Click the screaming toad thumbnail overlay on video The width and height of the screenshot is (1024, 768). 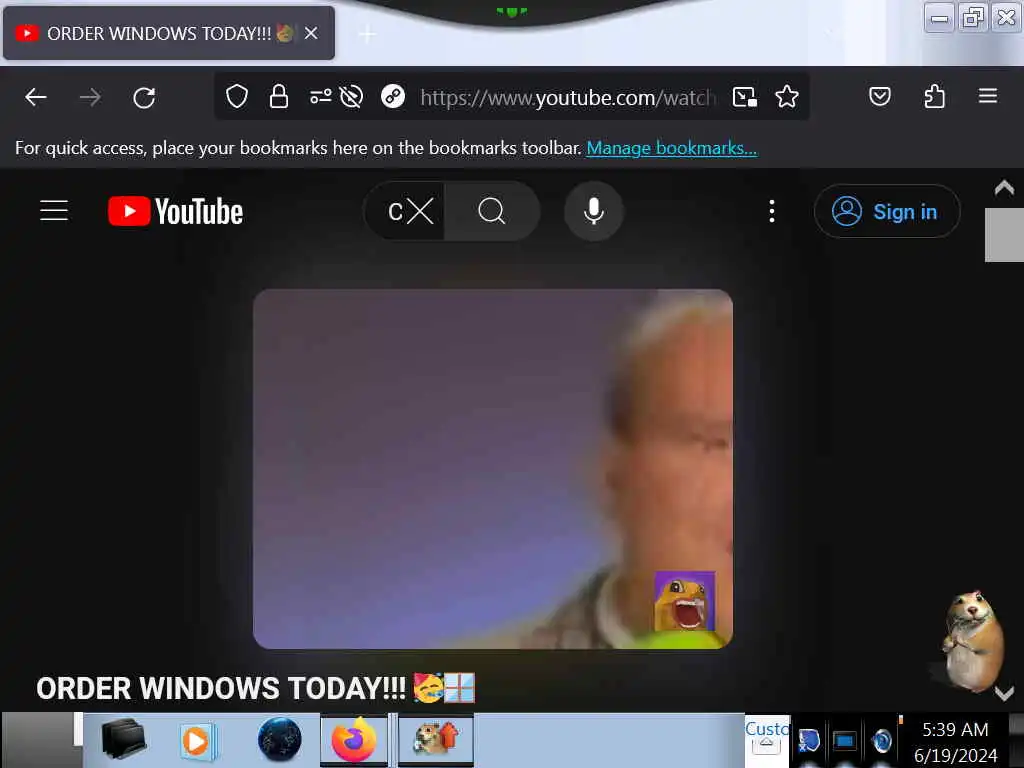click(684, 601)
